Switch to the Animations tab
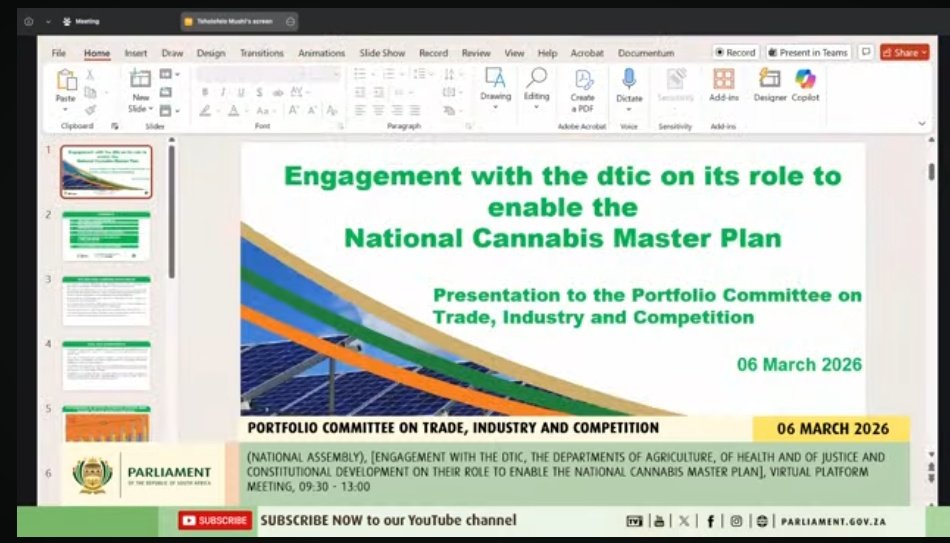The image size is (950, 543). coord(321,53)
